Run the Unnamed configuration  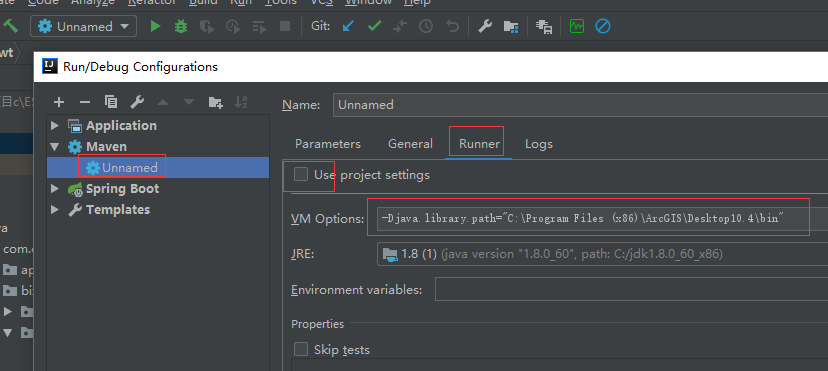(x=155, y=26)
